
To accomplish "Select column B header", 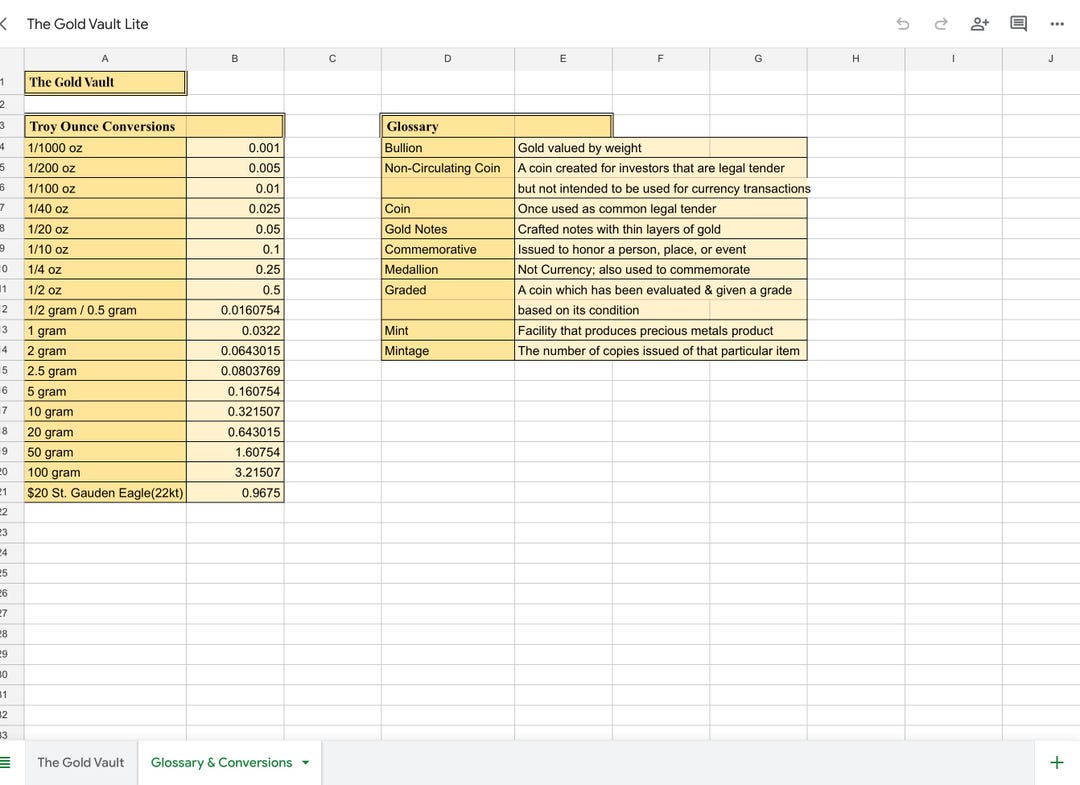I will click(234, 58).
